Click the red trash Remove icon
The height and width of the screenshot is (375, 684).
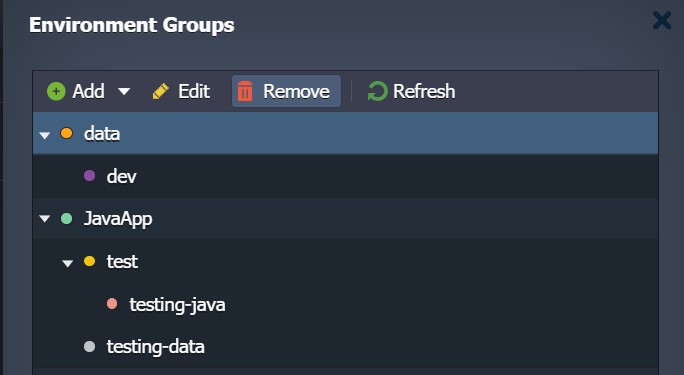tap(245, 91)
